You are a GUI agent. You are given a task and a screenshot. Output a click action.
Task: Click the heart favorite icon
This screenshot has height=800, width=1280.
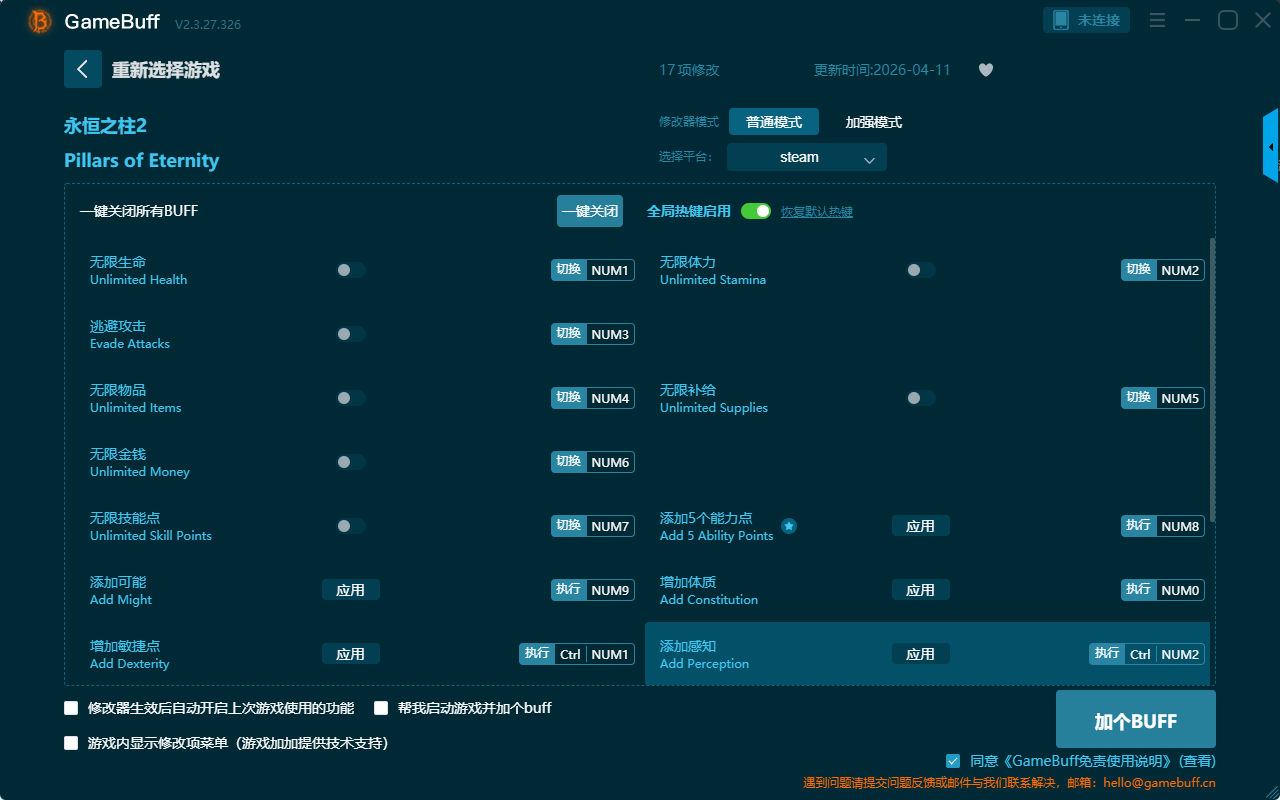coord(985,70)
